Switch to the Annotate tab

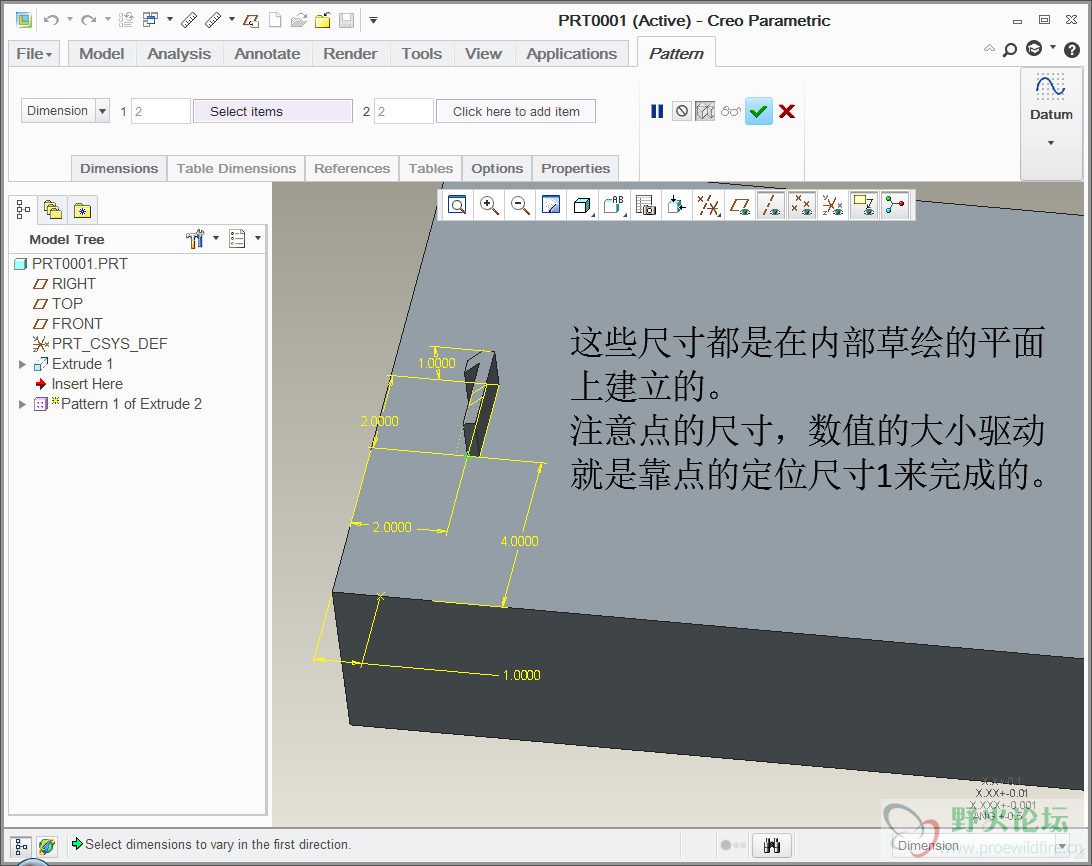267,54
